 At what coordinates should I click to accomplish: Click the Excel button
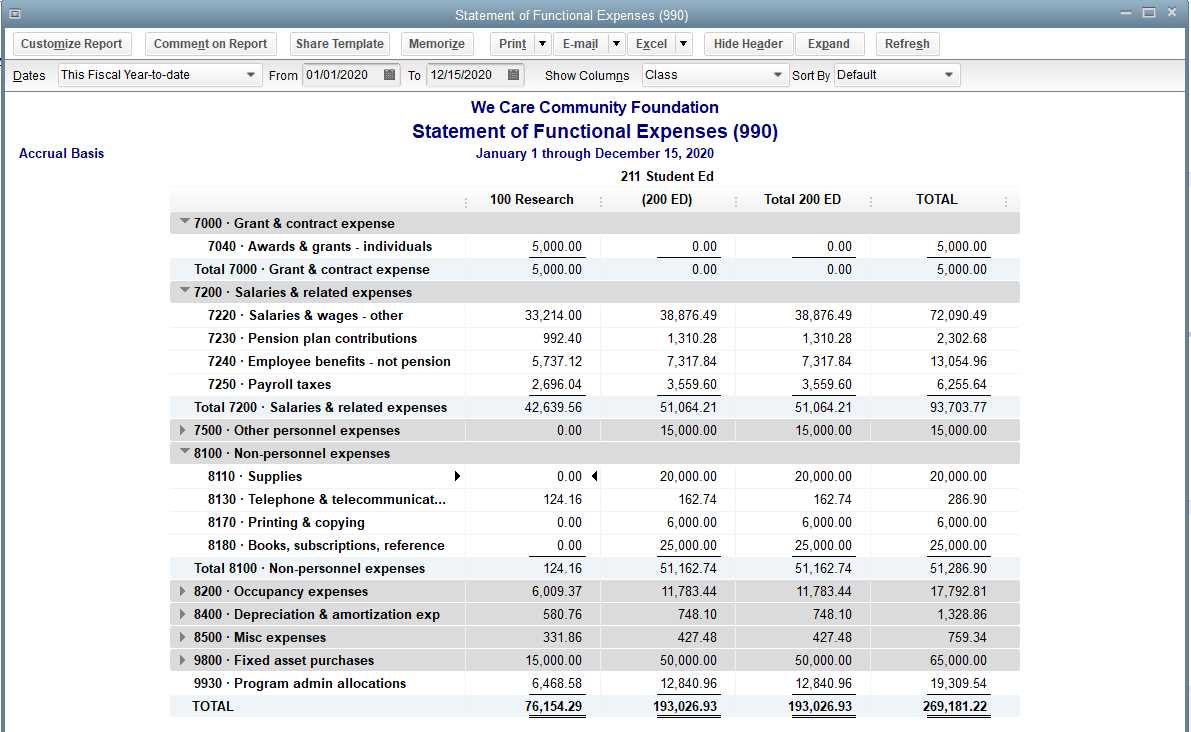click(651, 44)
